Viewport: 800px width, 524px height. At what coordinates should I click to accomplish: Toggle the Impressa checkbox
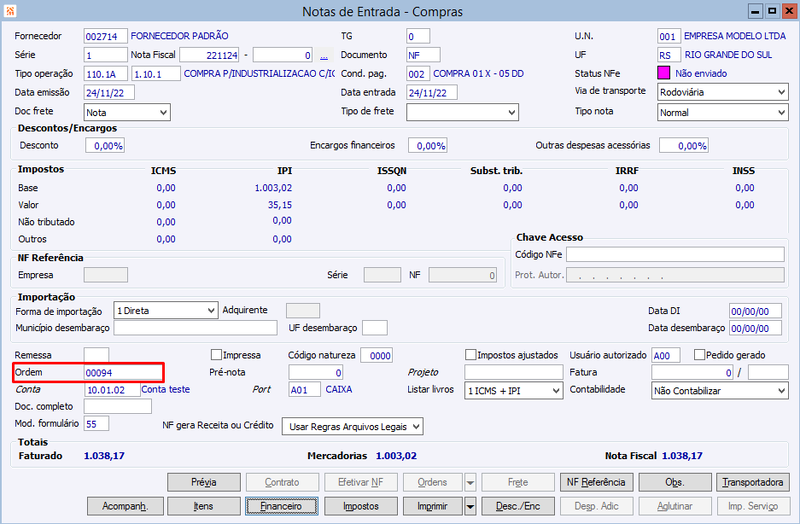point(216,355)
